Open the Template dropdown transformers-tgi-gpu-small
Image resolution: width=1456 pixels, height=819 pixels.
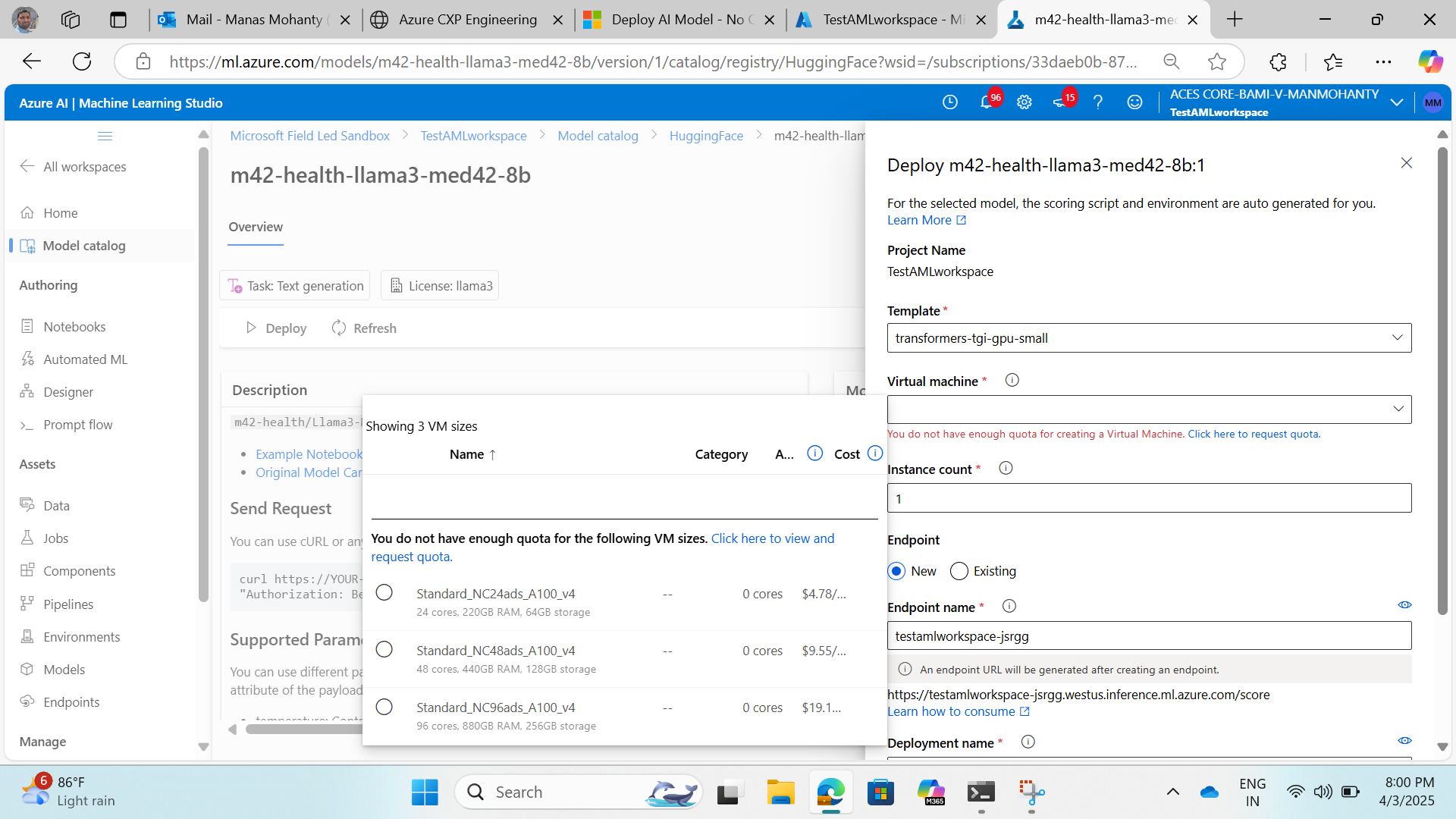point(1149,338)
